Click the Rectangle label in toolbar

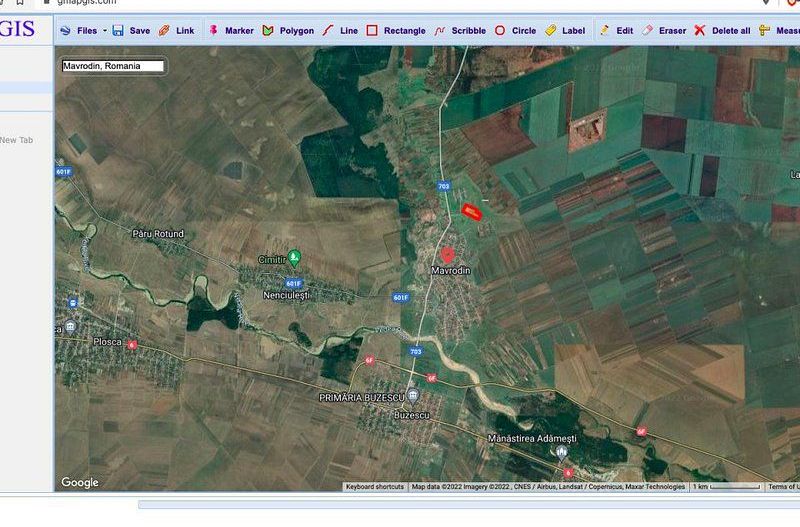coord(405,31)
